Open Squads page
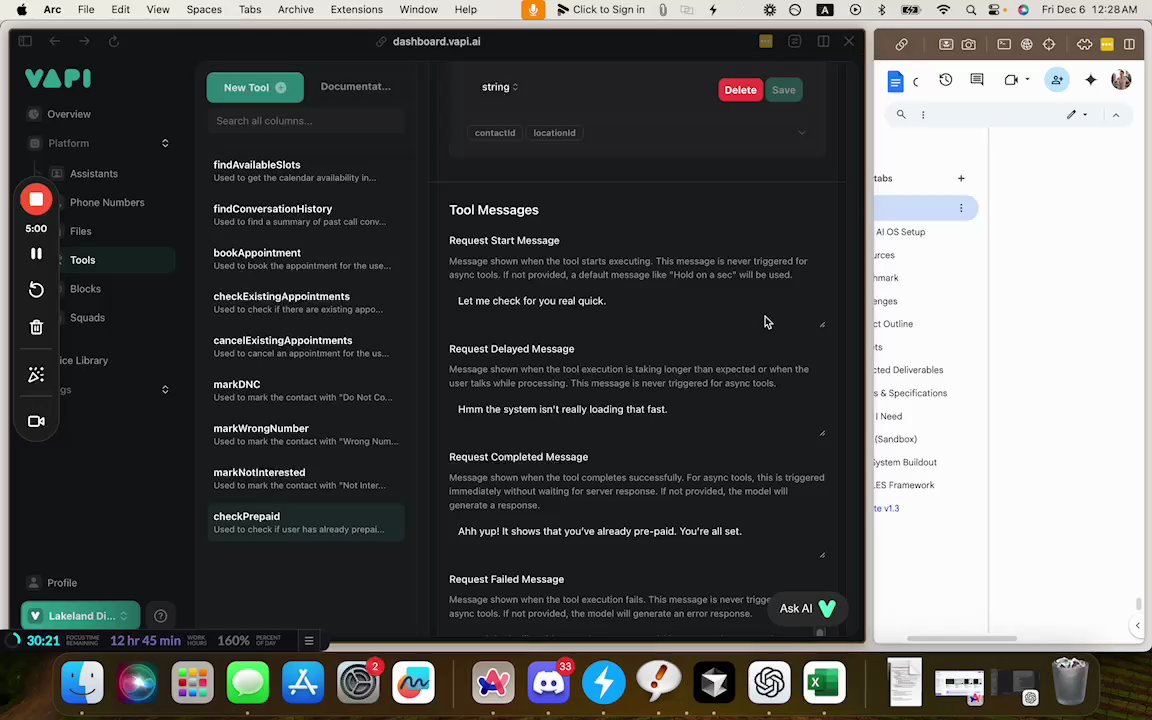 point(87,317)
